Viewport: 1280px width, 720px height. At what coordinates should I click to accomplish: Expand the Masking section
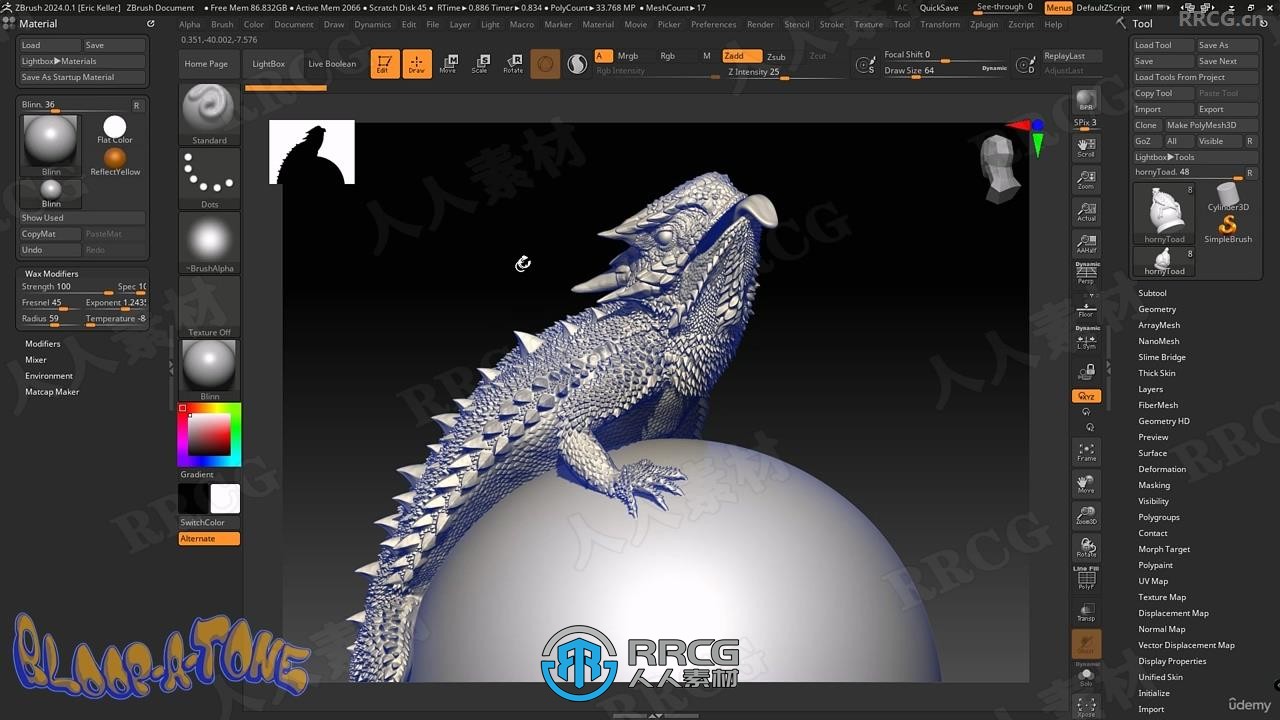[x=1154, y=485]
